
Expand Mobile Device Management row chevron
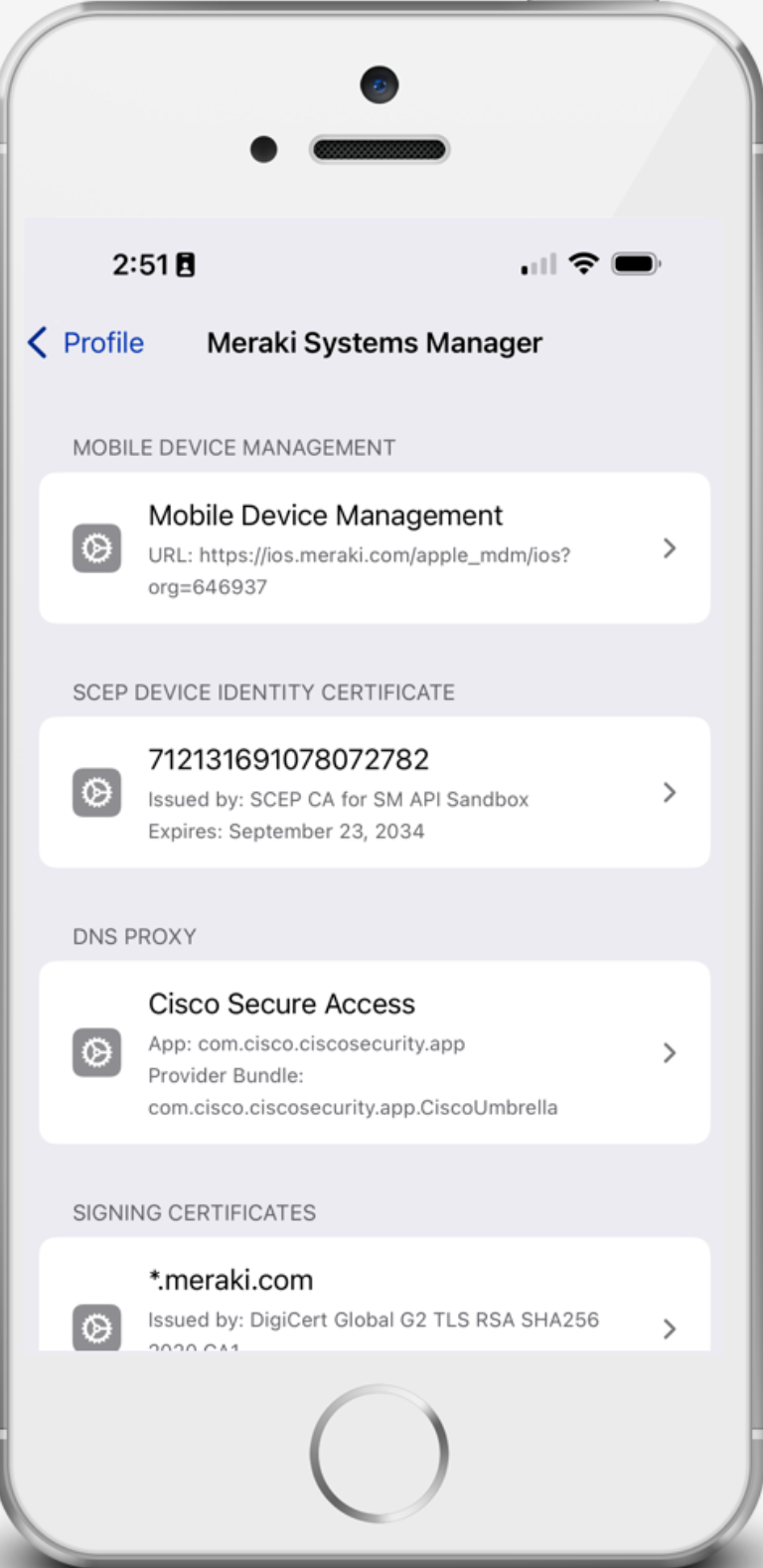pos(670,549)
